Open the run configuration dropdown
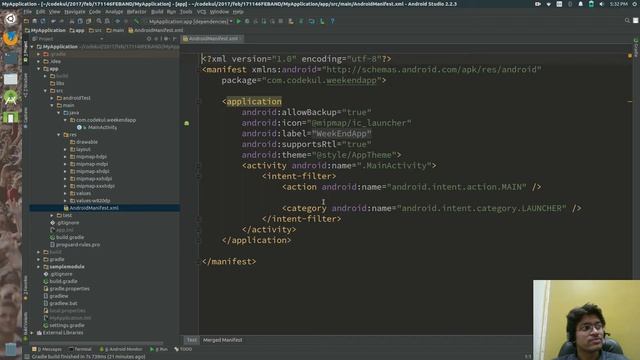The width and height of the screenshot is (640, 360). pos(190,21)
